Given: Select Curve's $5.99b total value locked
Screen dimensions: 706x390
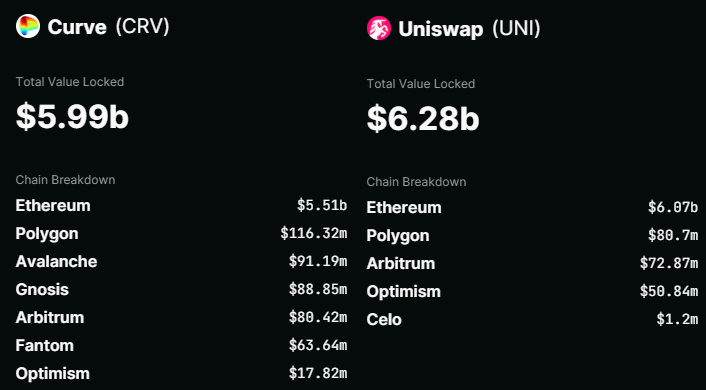Looking at the screenshot, I should pos(72,117).
